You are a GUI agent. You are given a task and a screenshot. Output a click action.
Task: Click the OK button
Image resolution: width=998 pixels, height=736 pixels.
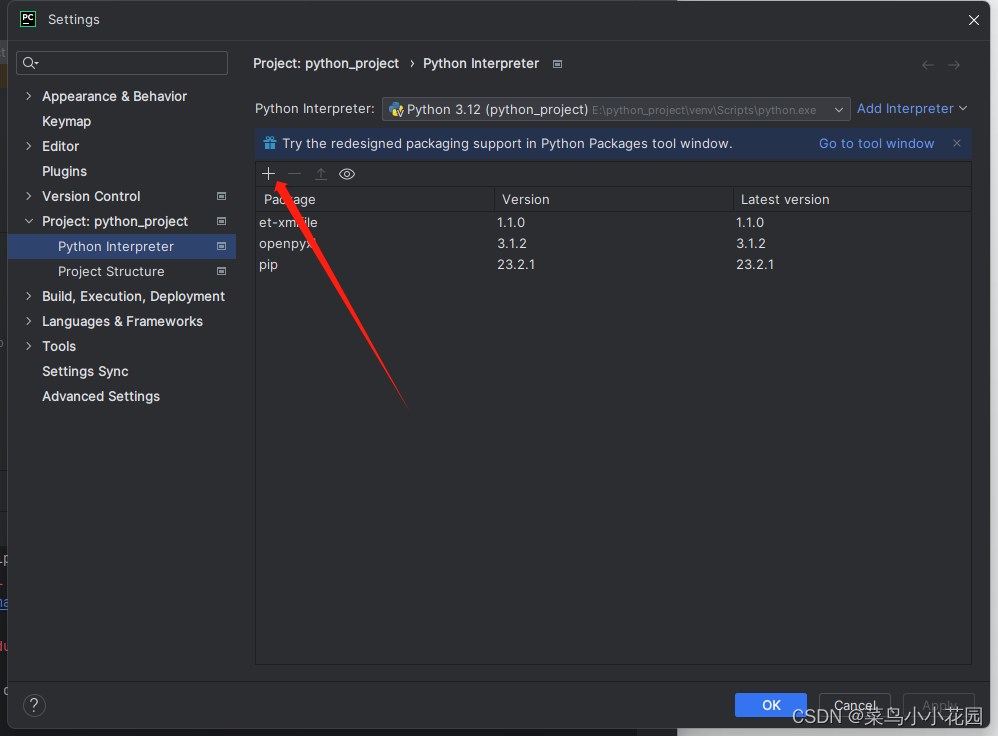click(771, 705)
